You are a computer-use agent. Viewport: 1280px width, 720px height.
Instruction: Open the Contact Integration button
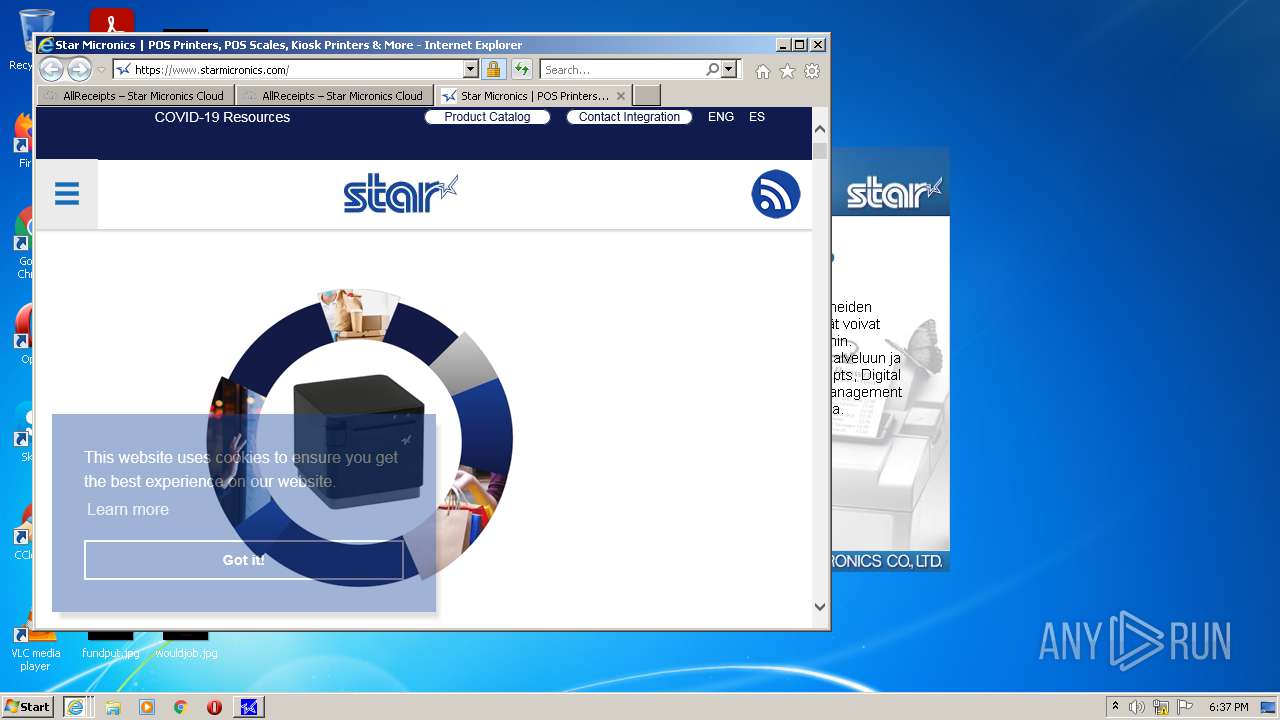(629, 117)
